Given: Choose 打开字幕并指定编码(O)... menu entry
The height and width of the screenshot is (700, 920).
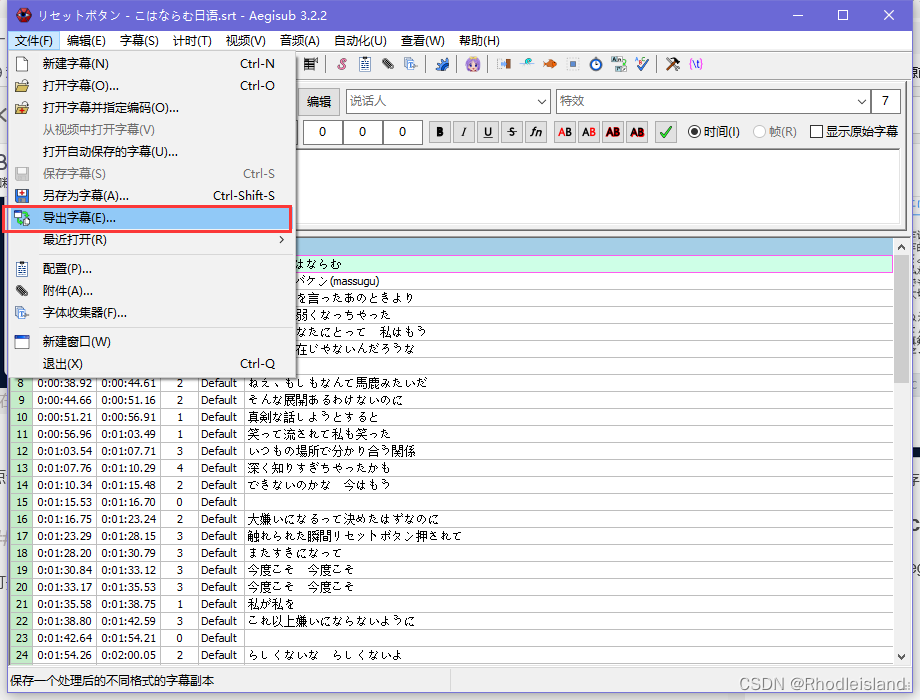Looking at the screenshot, I should (x=150, y=108).
